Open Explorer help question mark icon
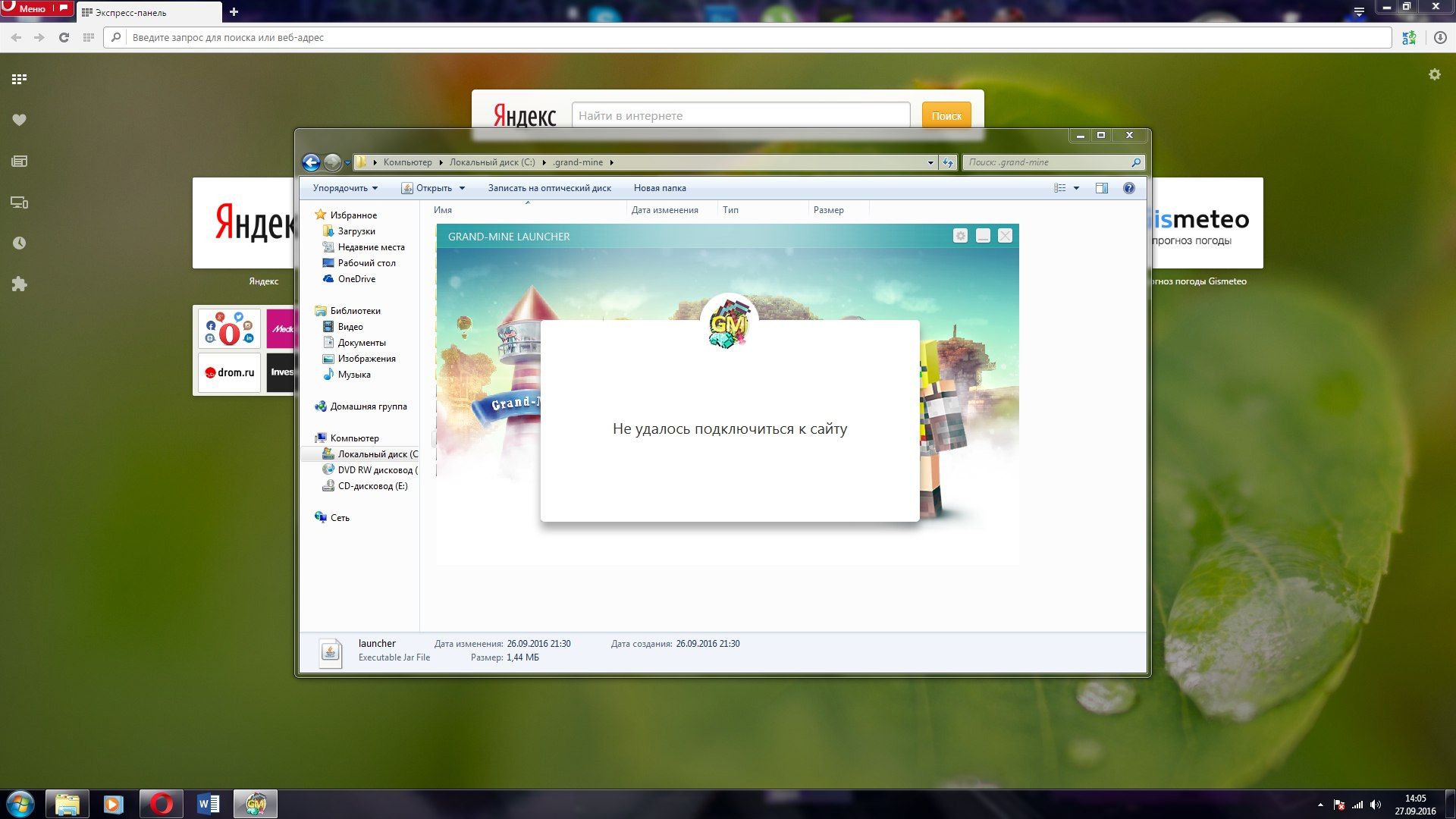The width and height of the screenshot is (1456, 819). [x=1129, y=188]
